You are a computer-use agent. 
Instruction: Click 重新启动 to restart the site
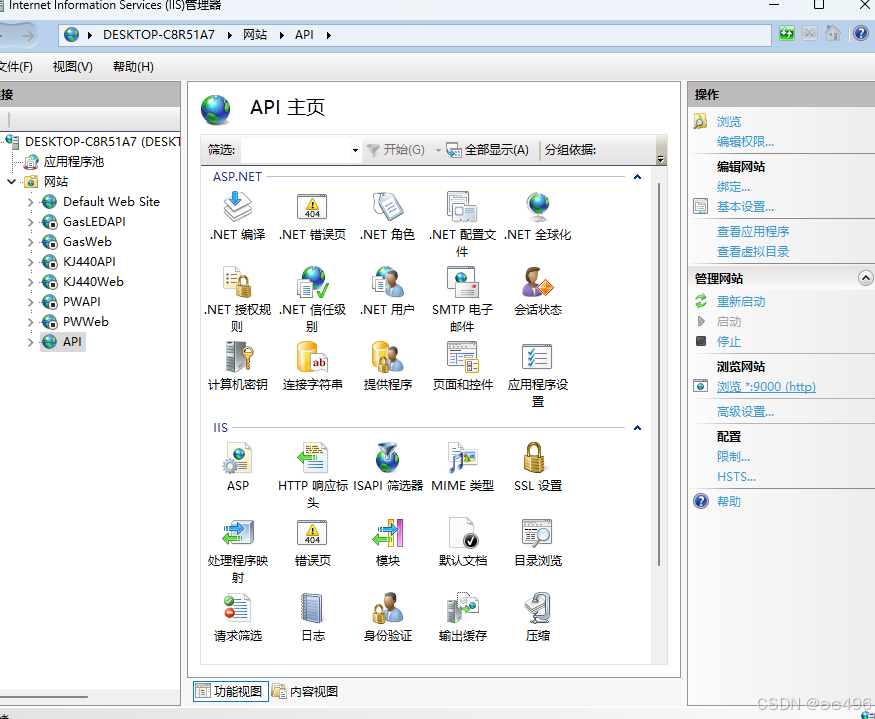tap(741, 302)
